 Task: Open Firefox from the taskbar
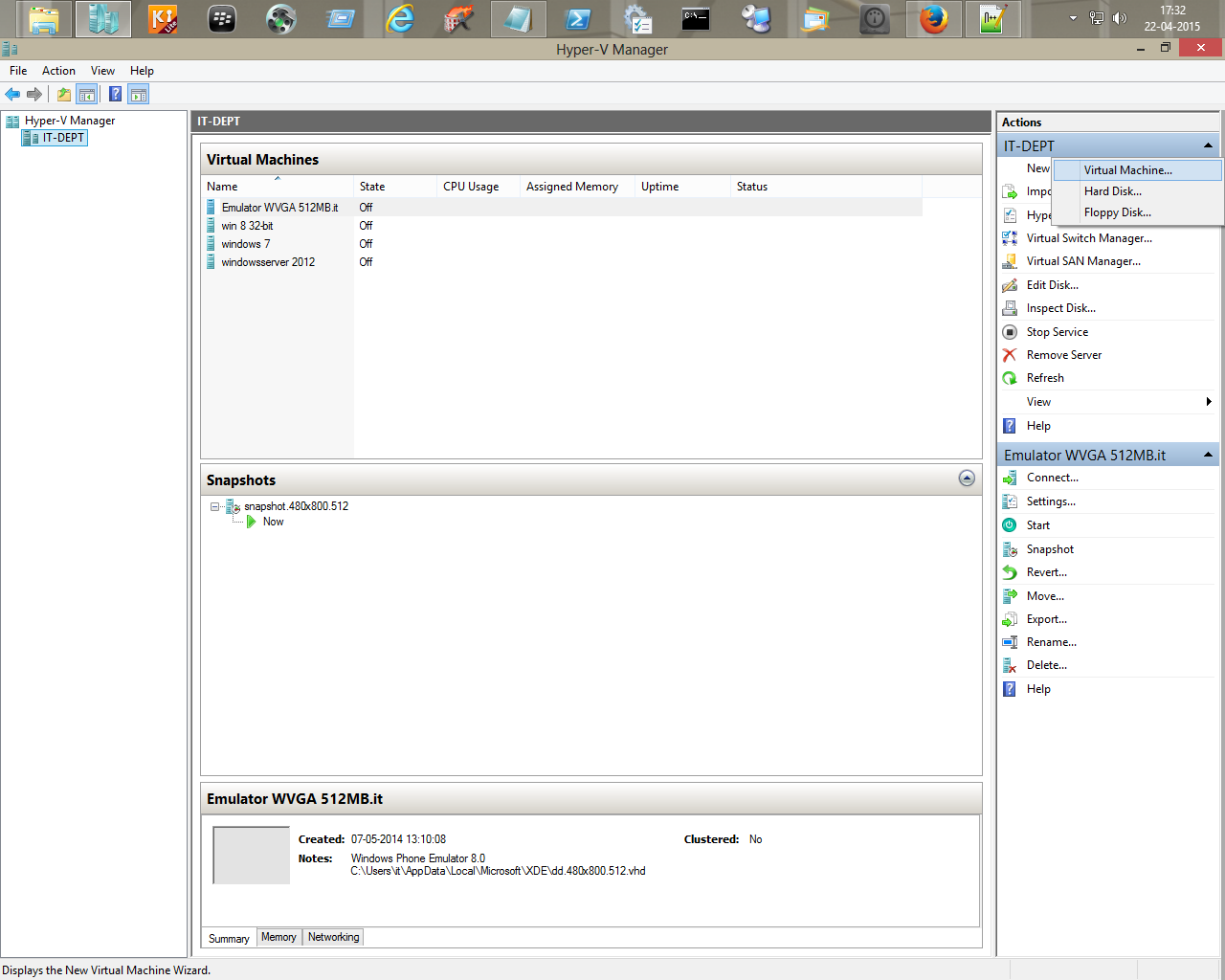pyautogui.click(x=933, y=19)
